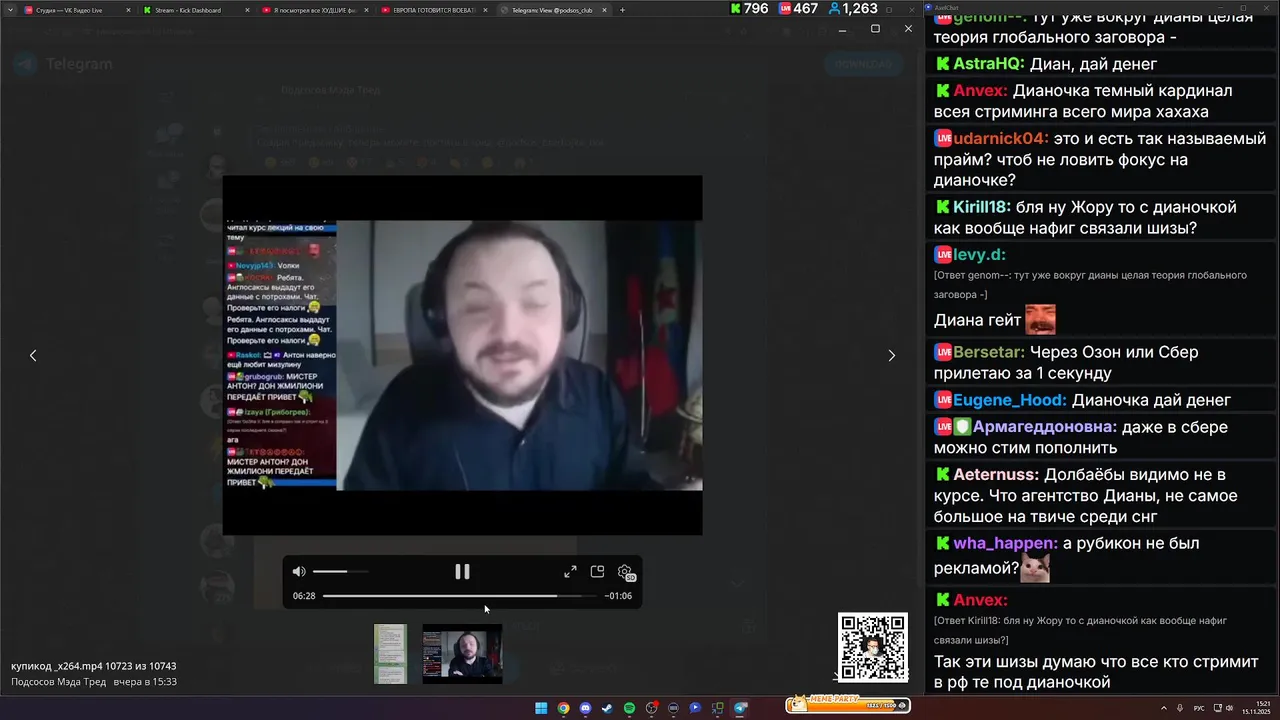
Task: Switch to ЕВРОПА ГОТОВИТСЯ ВОЕВАТЬ tab
Action: pos(432,10)
